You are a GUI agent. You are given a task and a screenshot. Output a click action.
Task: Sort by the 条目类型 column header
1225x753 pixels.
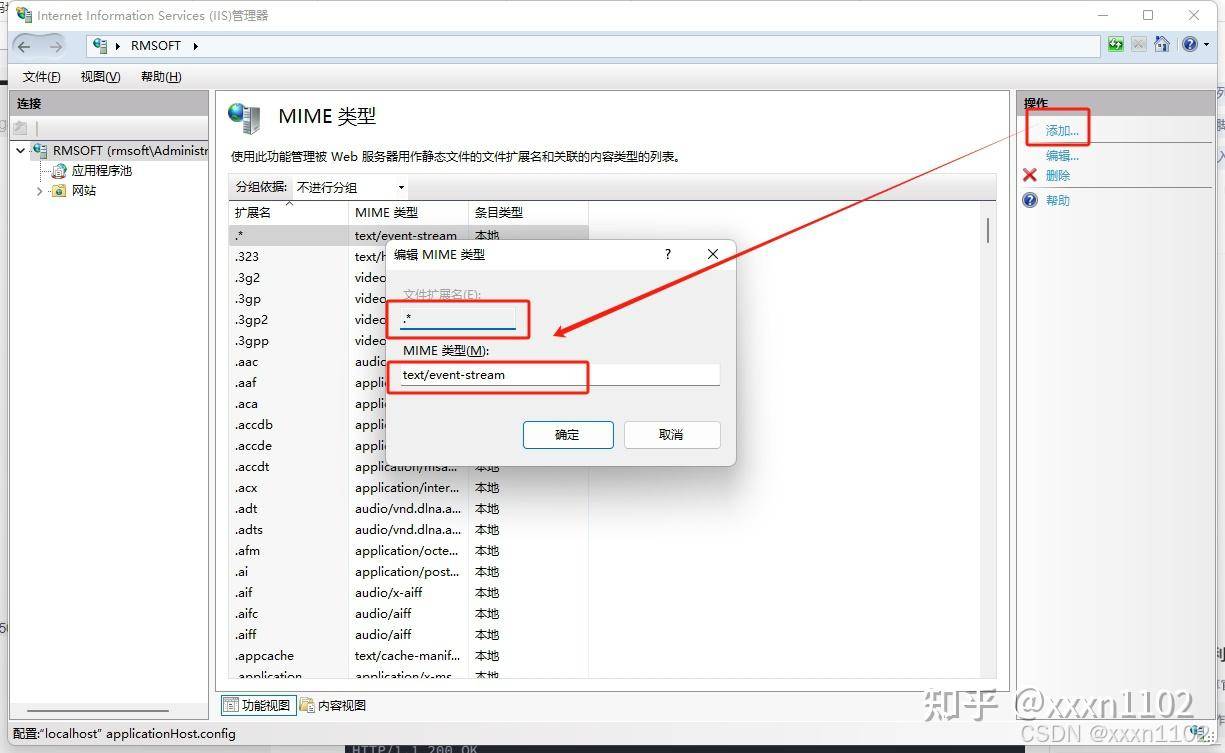click(x=527, y=212)
